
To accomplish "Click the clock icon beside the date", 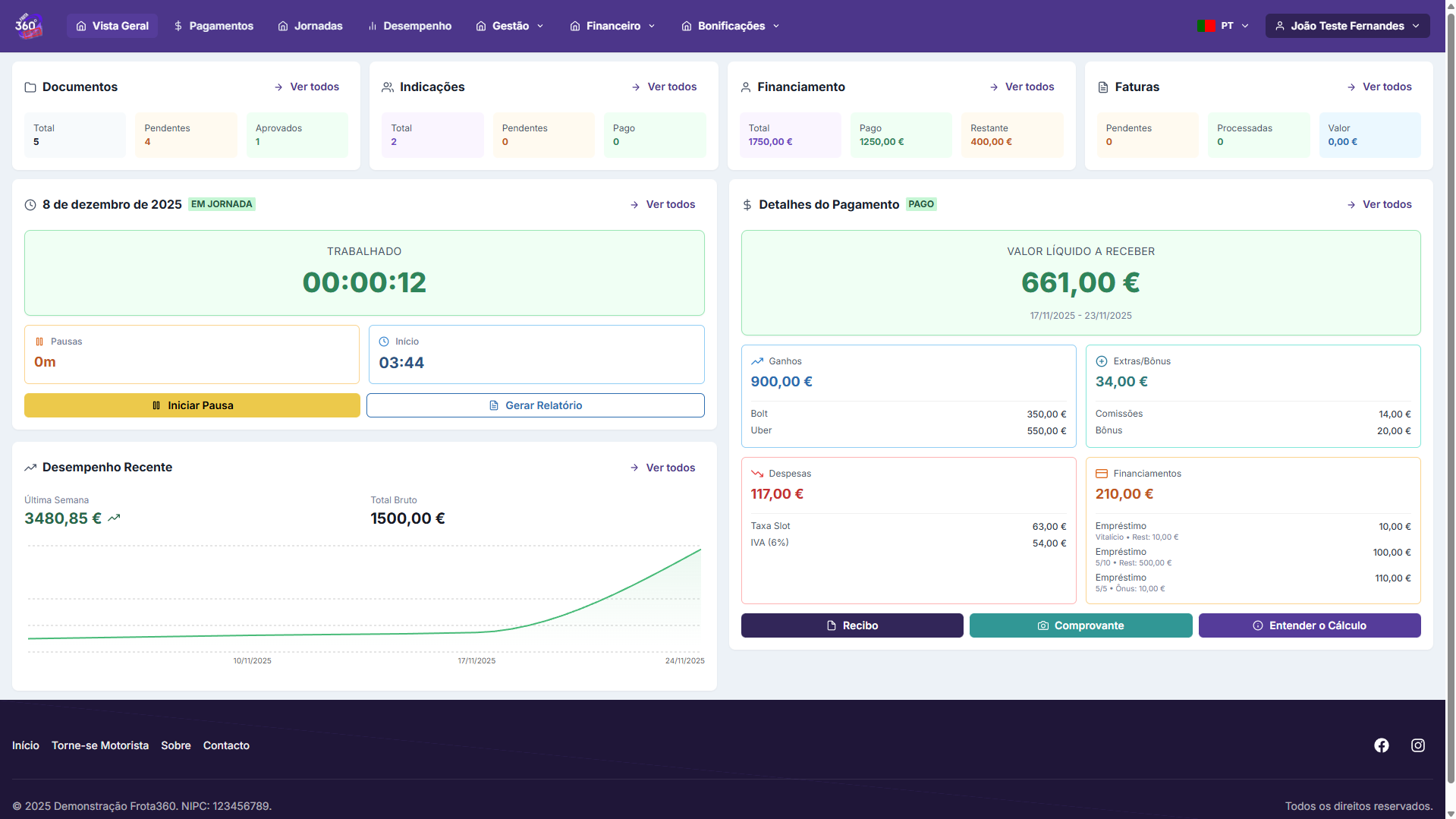I will (30, 205).
